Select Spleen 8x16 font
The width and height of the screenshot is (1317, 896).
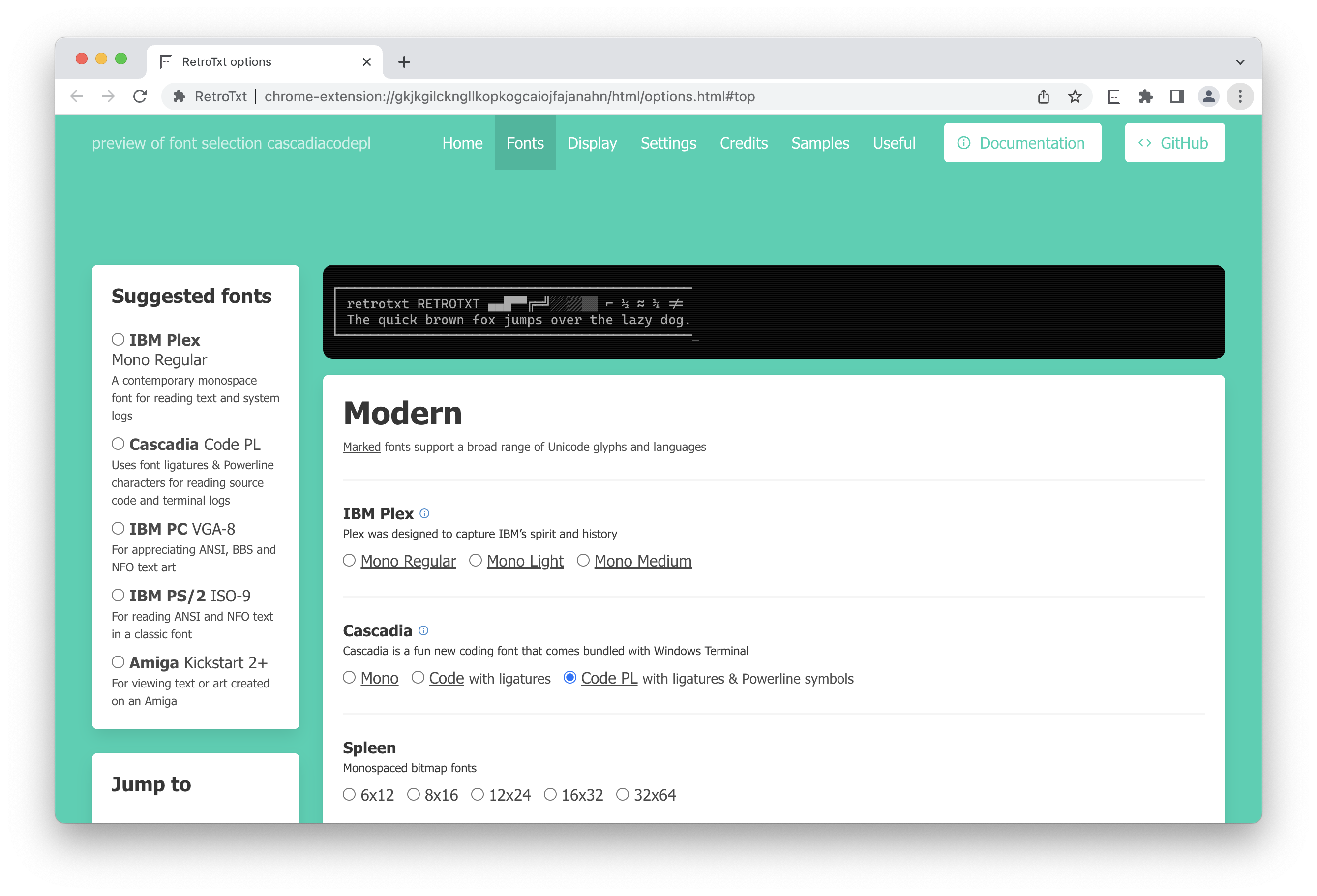coord(414,795)
